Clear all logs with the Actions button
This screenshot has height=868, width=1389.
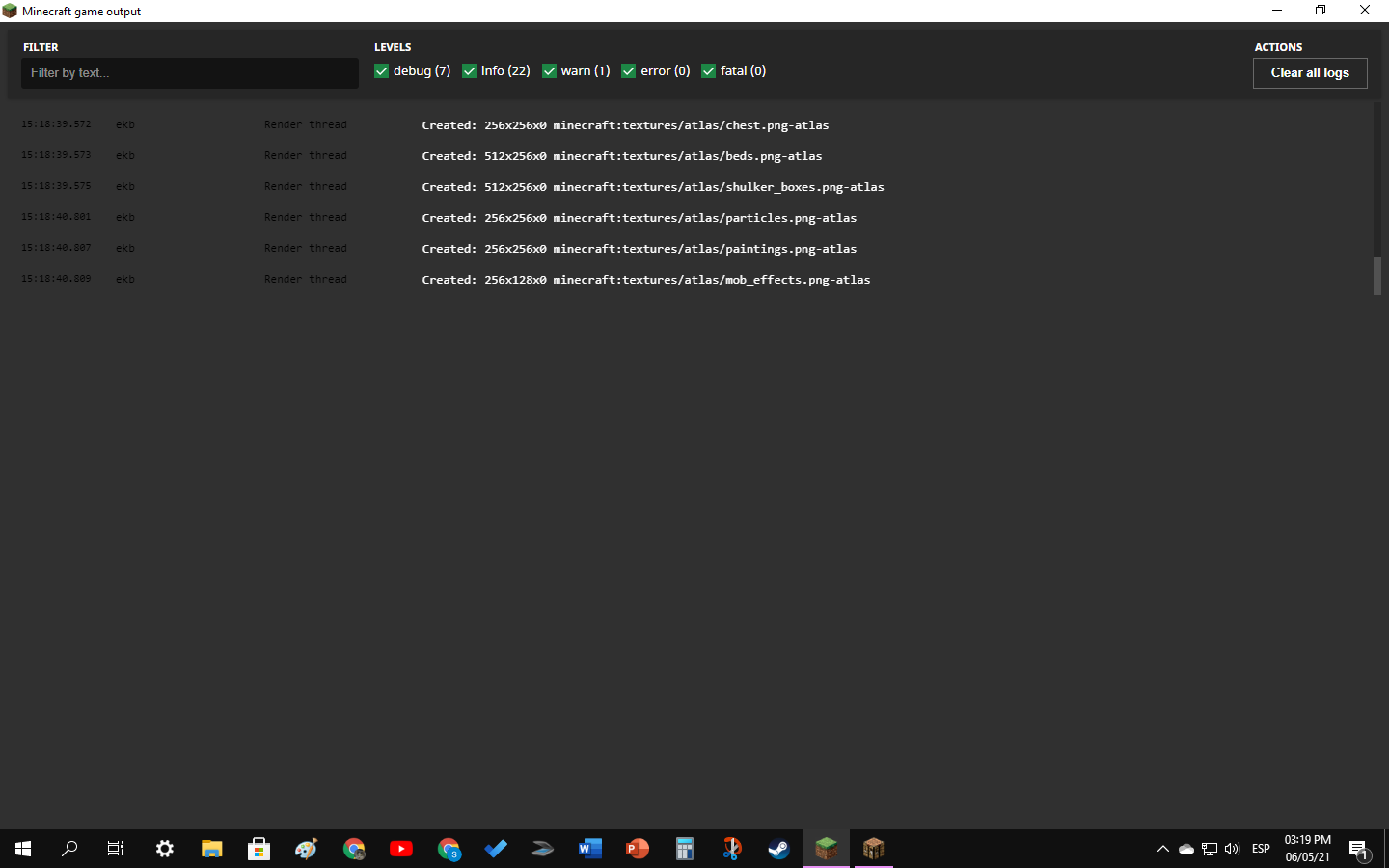pos(1310,73)
